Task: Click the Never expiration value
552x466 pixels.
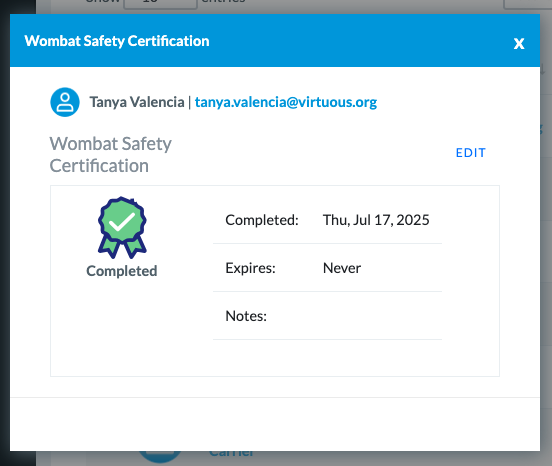Action: 342,268
